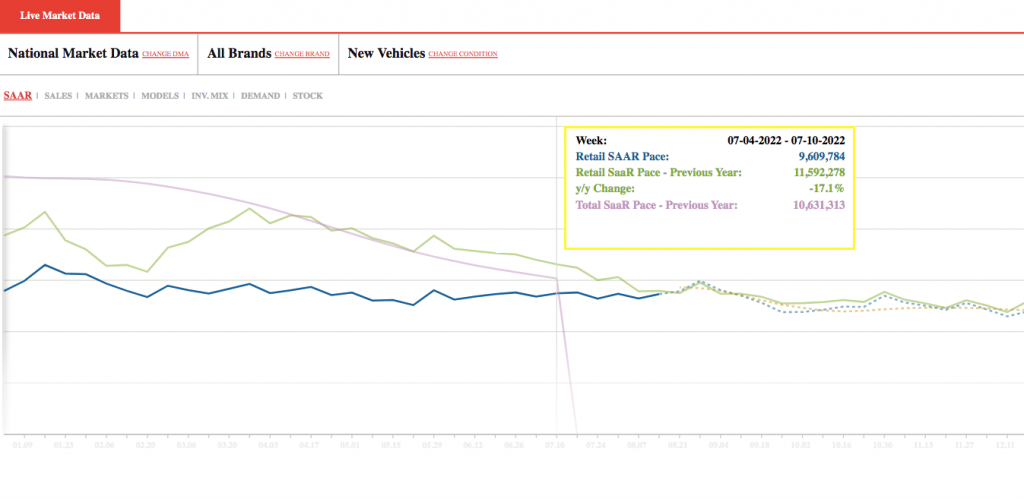Click the CHANGE CONDITION link
Image resolution: width=1024 pixels, height=499 pixels.
tap(463, 54)
